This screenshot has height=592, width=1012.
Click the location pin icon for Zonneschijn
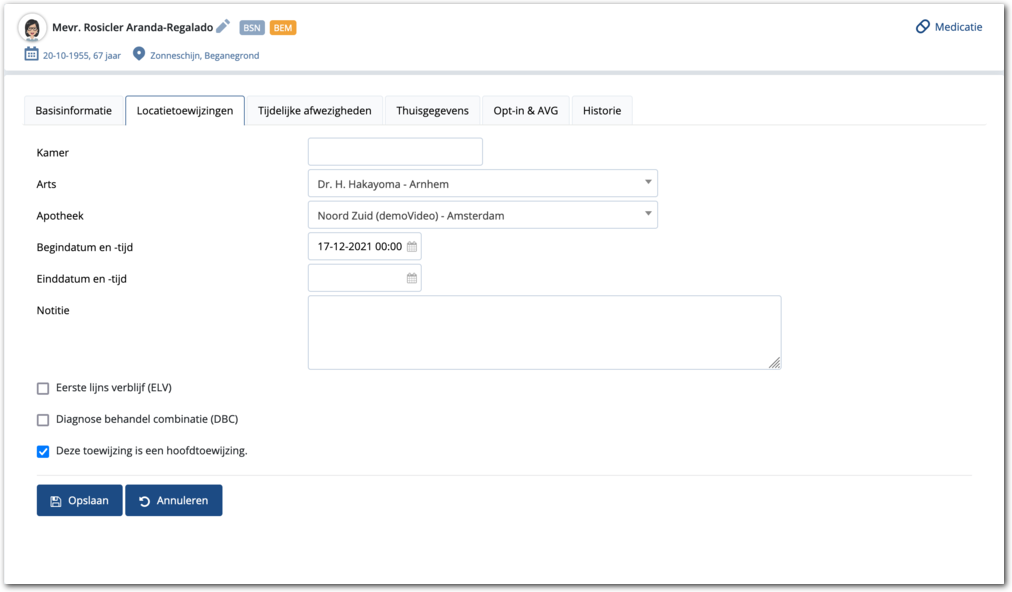click(139, 55)
